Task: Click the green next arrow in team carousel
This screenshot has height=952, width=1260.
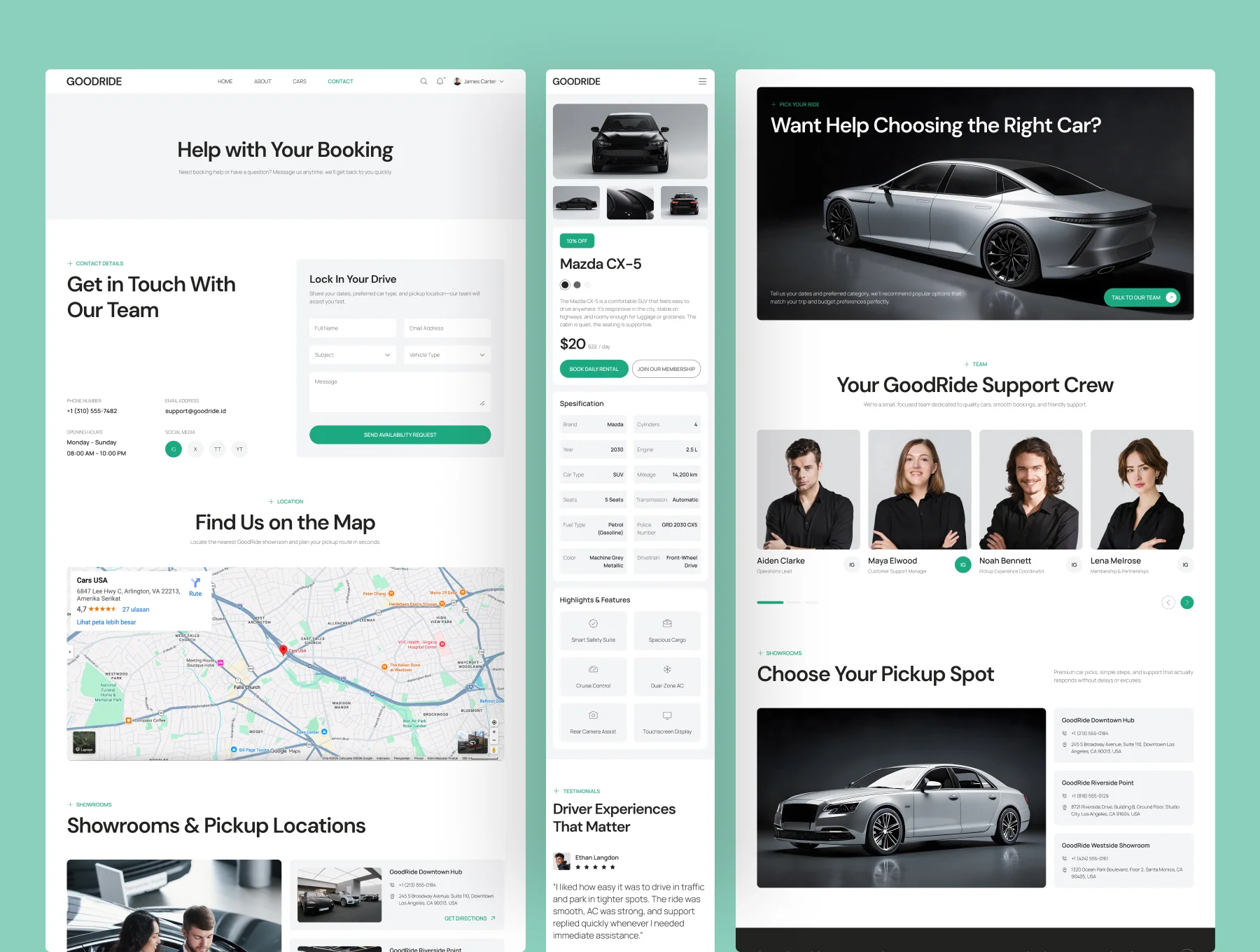Action: coord(1187,603)
